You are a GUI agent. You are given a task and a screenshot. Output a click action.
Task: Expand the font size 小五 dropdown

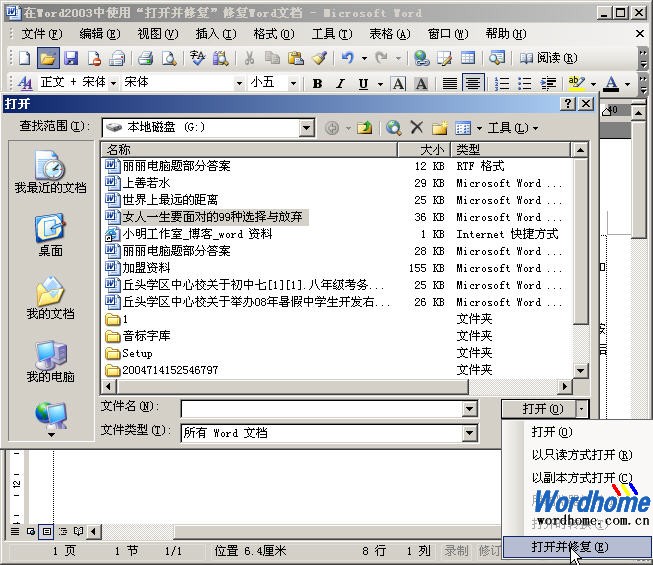tap(293, 83)
